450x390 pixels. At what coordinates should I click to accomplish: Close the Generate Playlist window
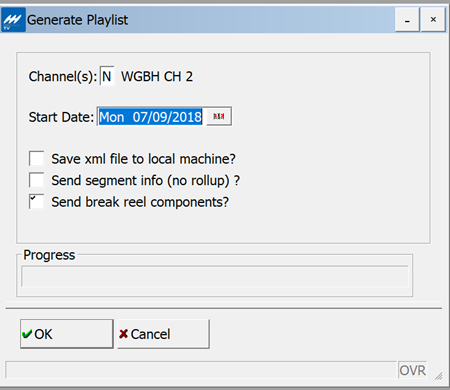[433, 20]
